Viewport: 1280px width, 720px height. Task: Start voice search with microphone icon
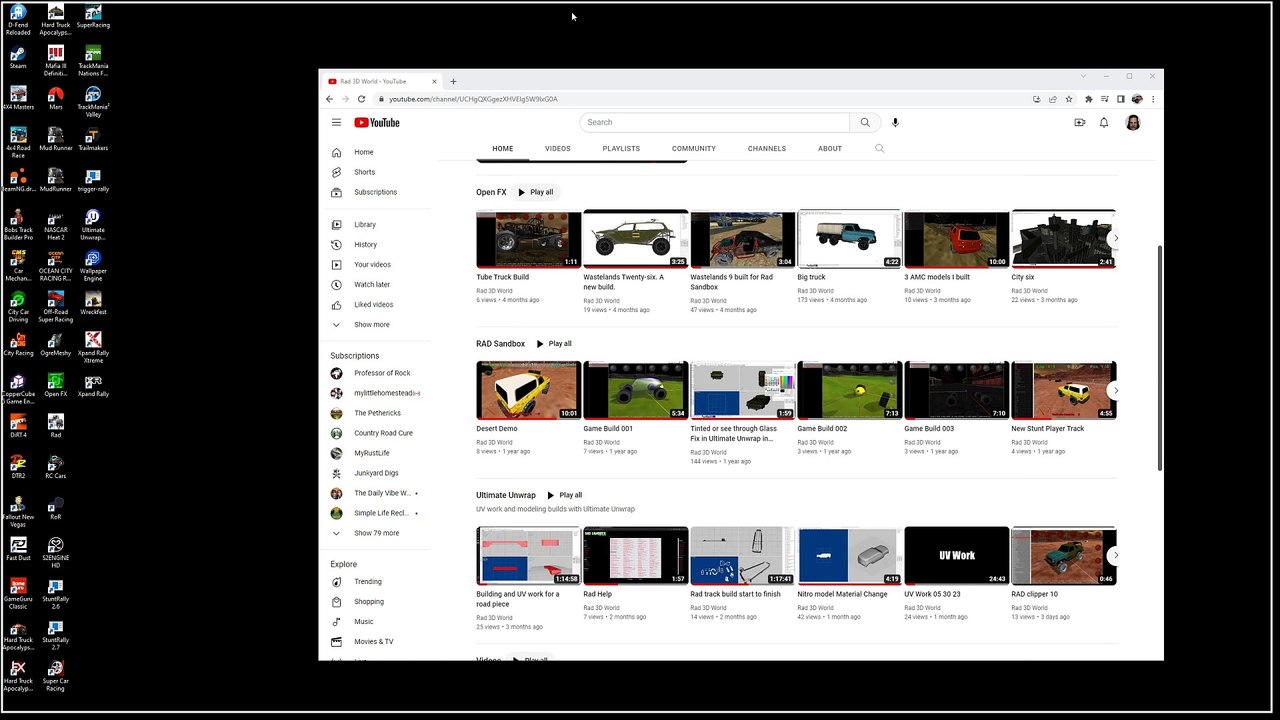(895, 122)
